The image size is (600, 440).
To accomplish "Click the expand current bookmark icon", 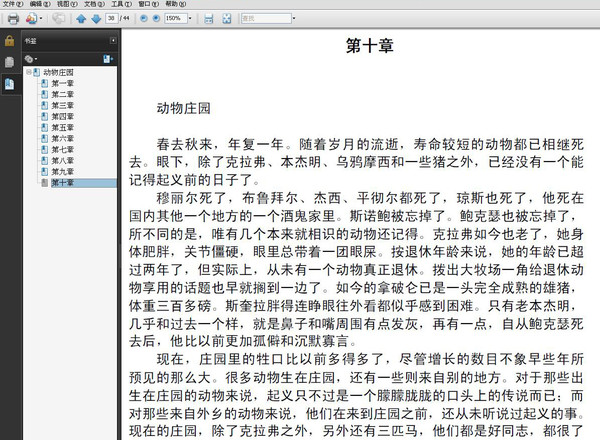I will pos(108,59).
